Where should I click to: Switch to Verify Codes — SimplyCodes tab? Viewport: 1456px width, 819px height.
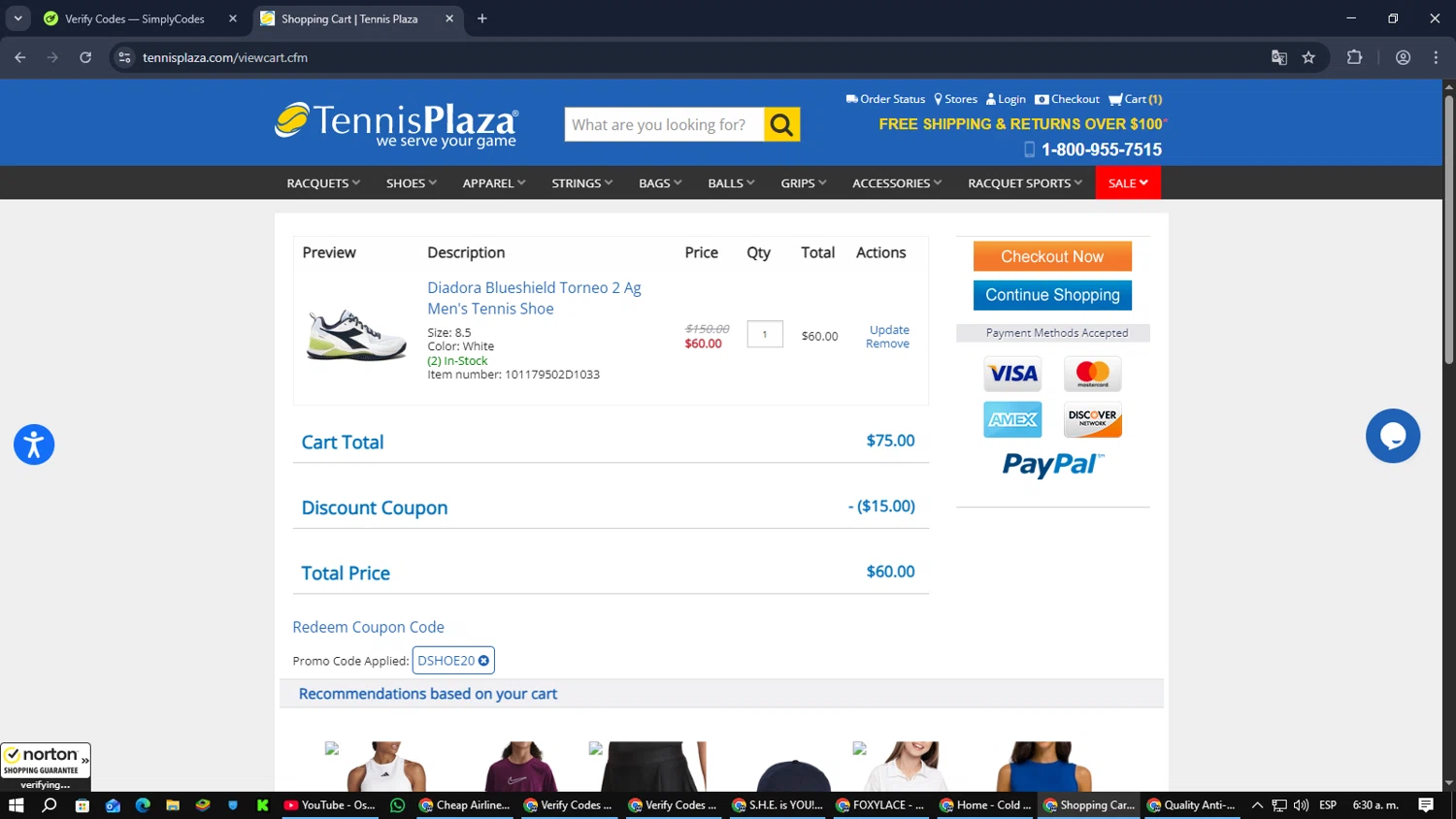tap(135, 18)
